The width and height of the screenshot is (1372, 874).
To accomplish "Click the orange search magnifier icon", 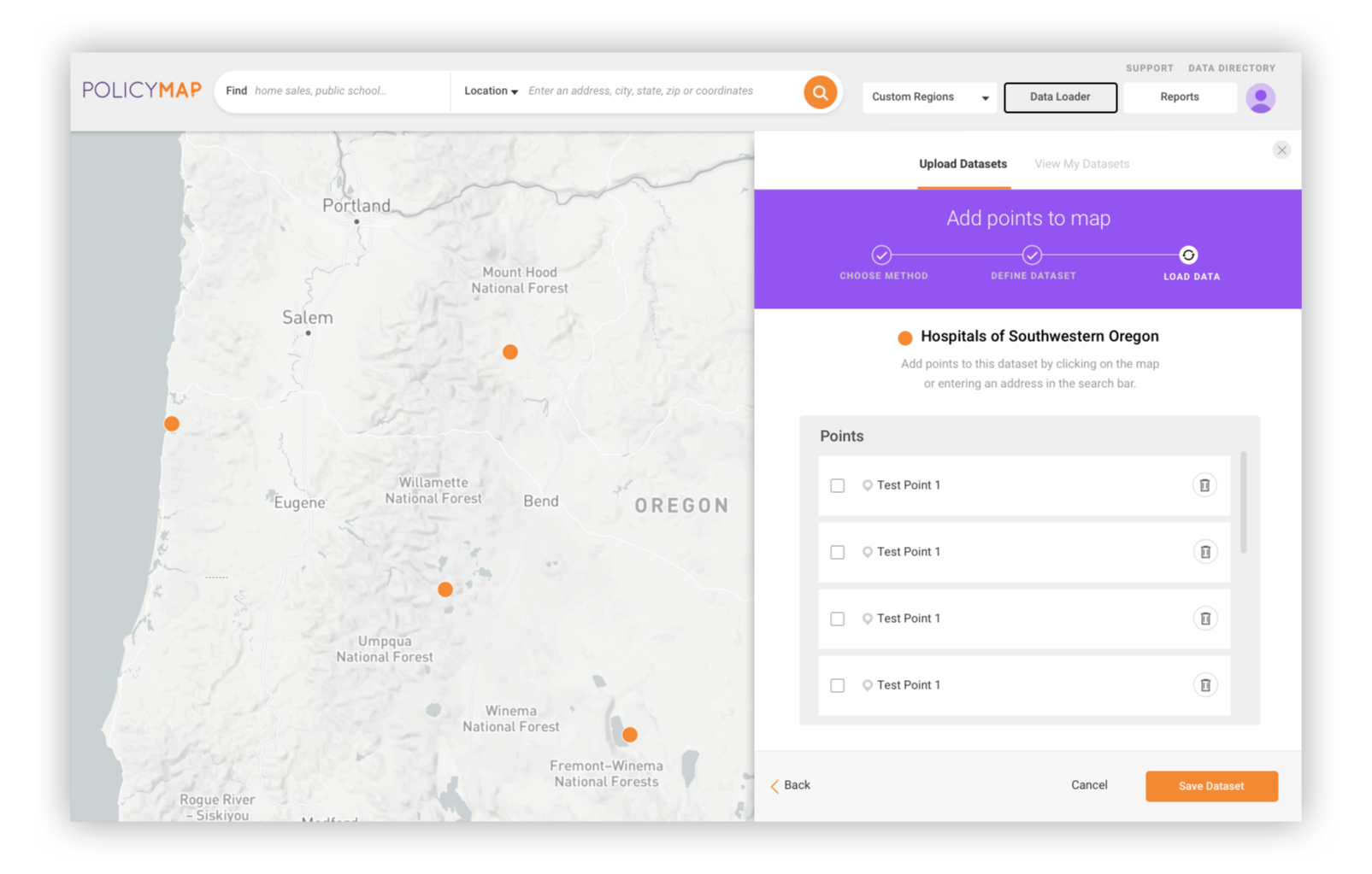I will click(x=819, y=92).
